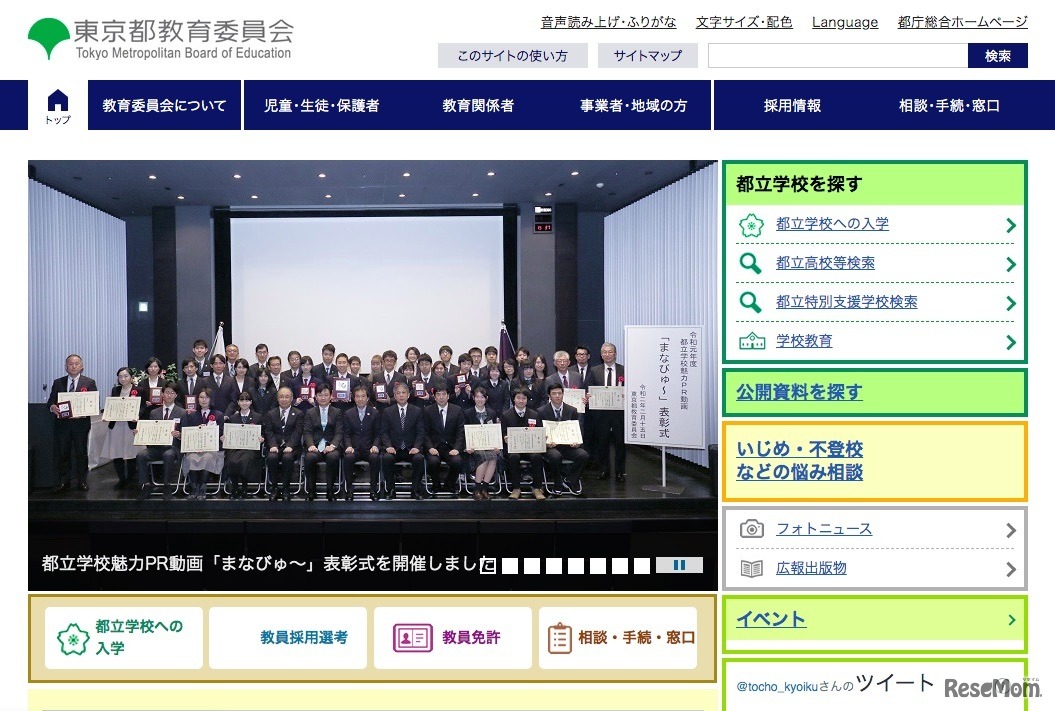
Task: Select a slideshow indicator dot
Action: point(512,564)
